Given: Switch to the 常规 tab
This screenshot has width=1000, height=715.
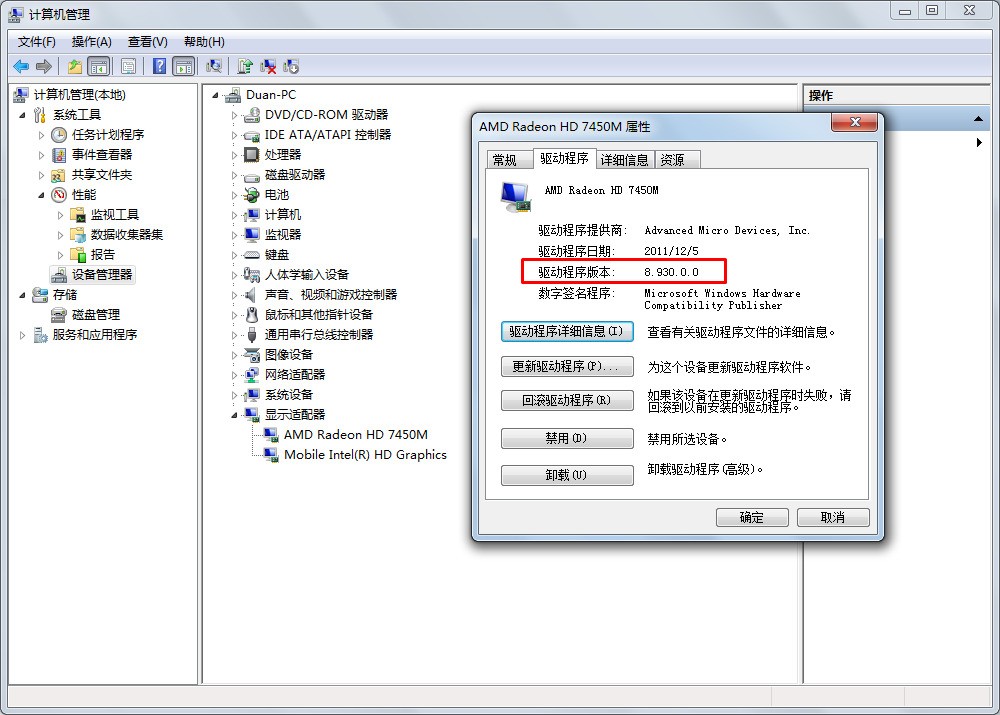Looking at the screenshot, I should 505,159.
